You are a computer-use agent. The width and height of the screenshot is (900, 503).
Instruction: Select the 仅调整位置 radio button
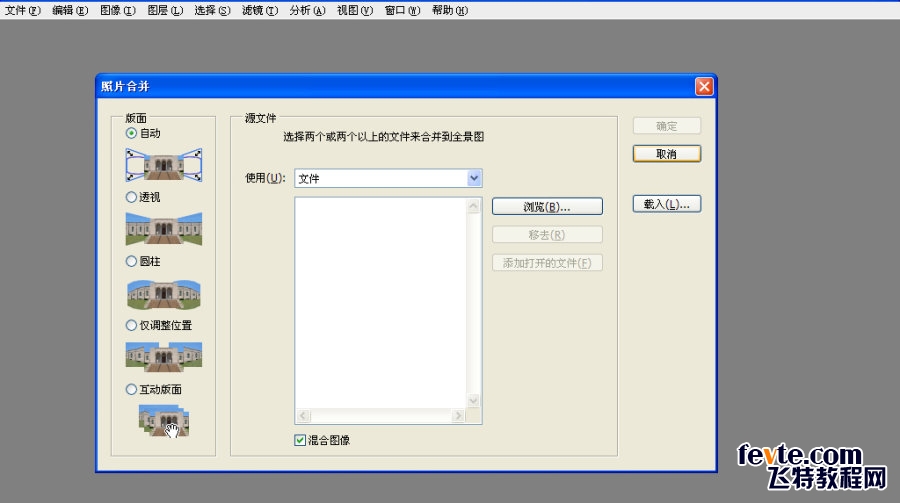(131, 325)
